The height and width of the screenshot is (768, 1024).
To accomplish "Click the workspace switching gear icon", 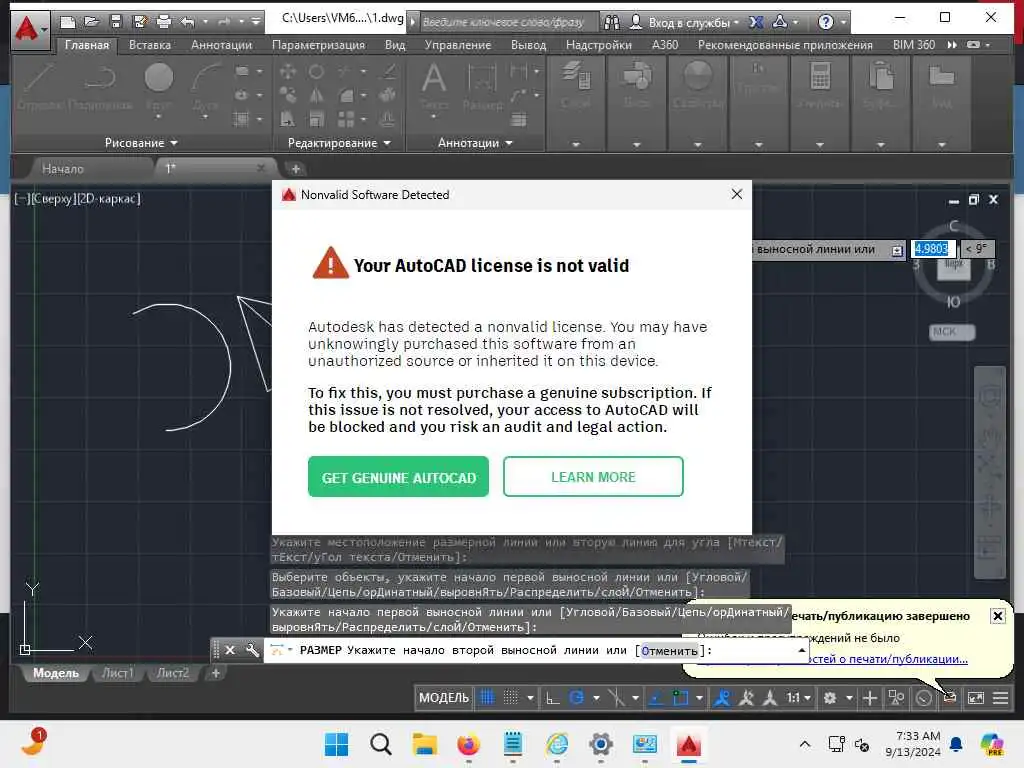I will pyautogui.click(x=830, y=698).
